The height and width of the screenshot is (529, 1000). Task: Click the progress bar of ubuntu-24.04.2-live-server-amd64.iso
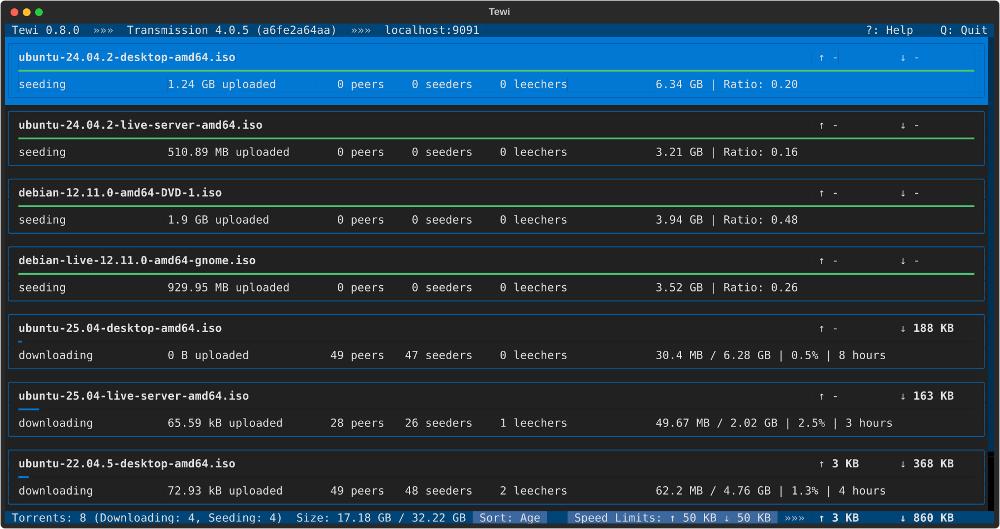(x=496, y=138)
